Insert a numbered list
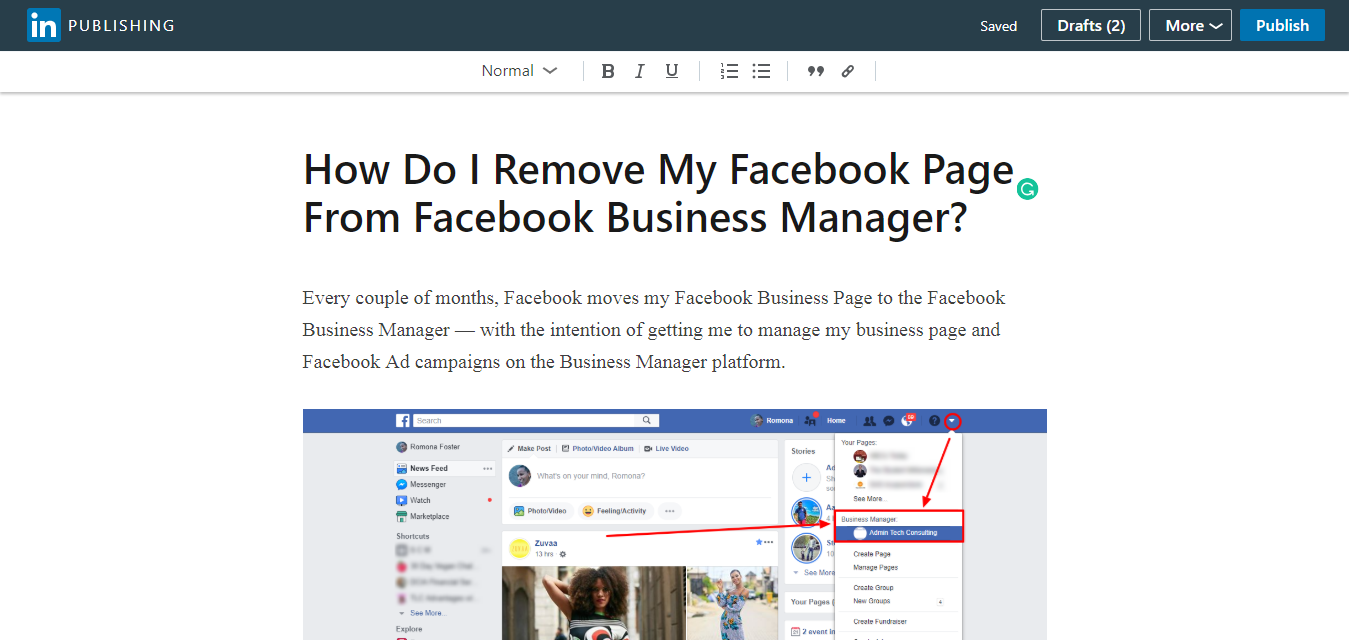 [x=729, y=71]
